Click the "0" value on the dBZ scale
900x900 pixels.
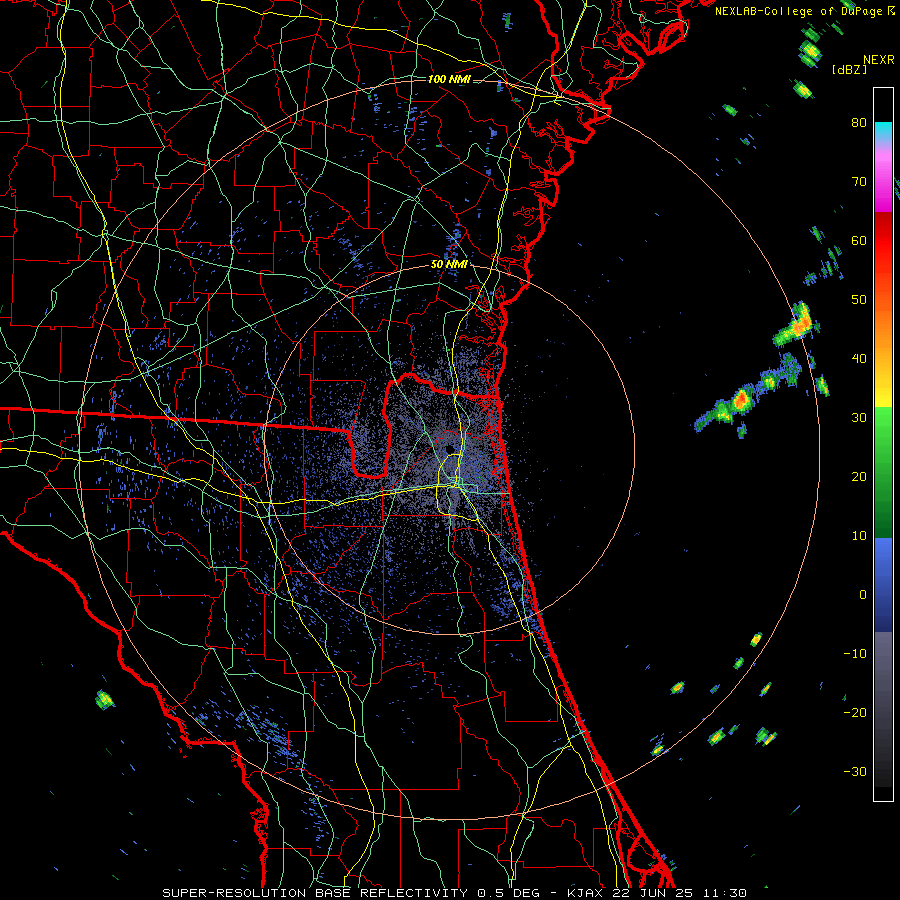(x=863, y=595)
